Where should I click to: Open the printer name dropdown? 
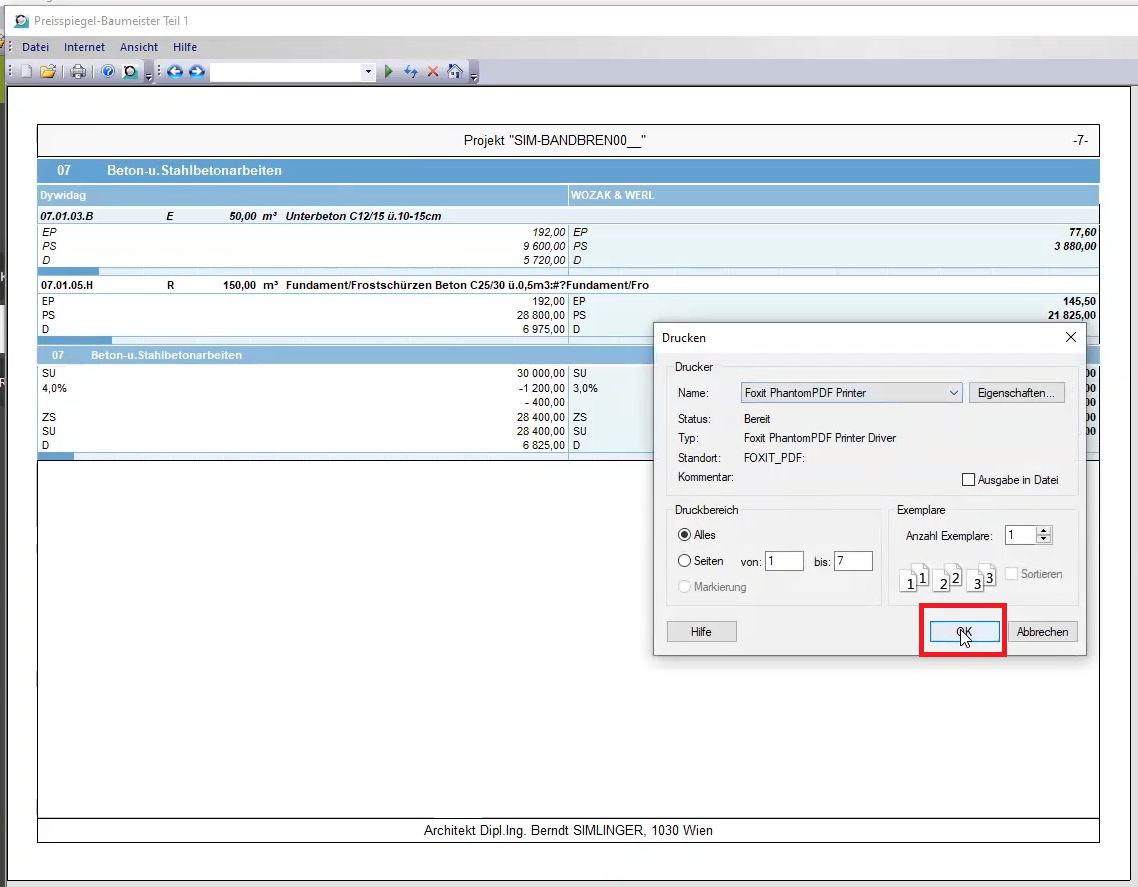click(x=953, y=393)
